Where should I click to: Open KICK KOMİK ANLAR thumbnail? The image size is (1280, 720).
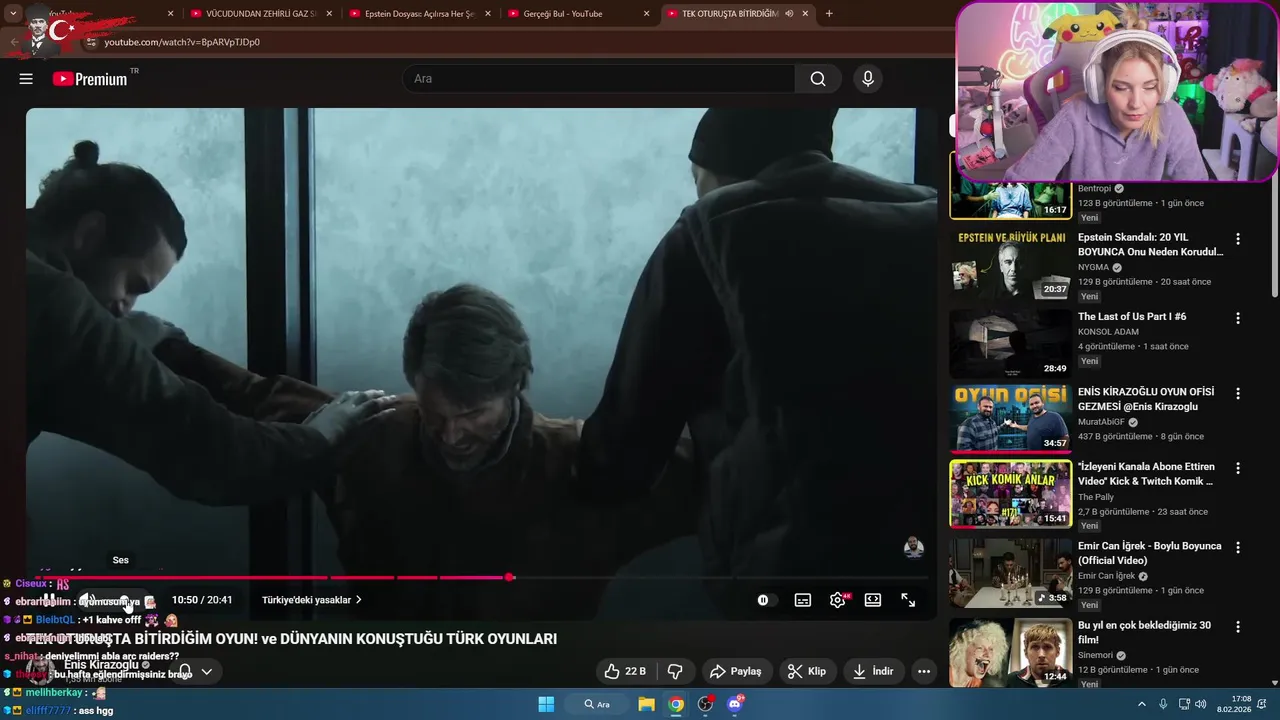click(1010, 494)
